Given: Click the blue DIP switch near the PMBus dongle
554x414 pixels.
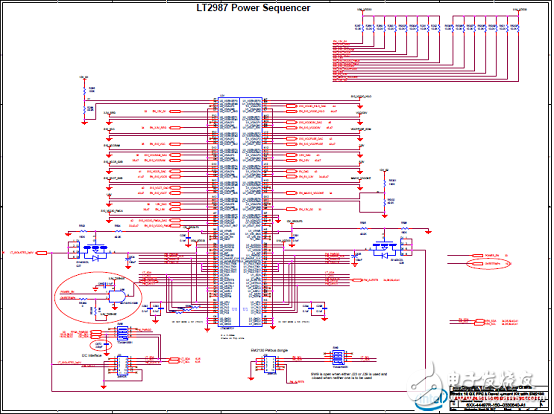Looking at the screenshot, I should pos(337,357).
